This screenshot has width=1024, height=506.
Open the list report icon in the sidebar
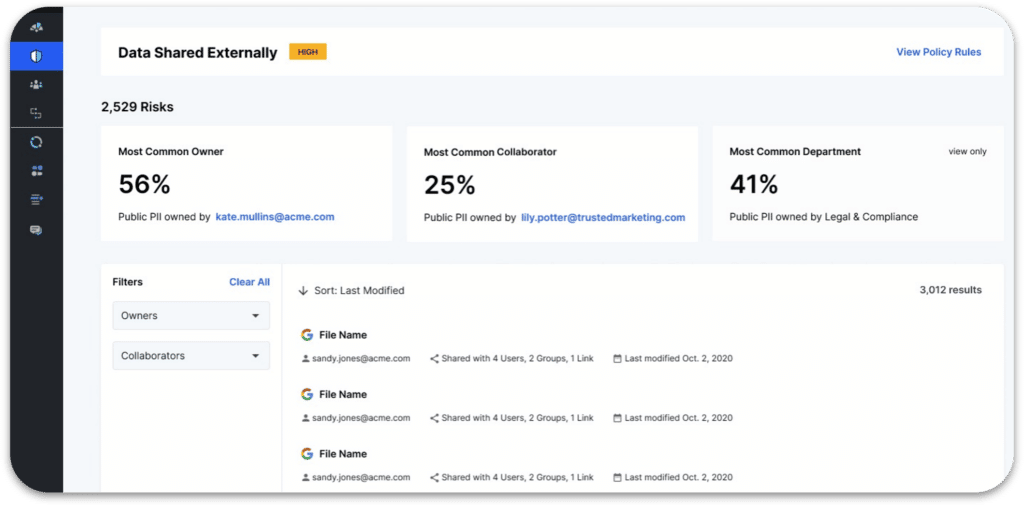click(x=37, y=200)
